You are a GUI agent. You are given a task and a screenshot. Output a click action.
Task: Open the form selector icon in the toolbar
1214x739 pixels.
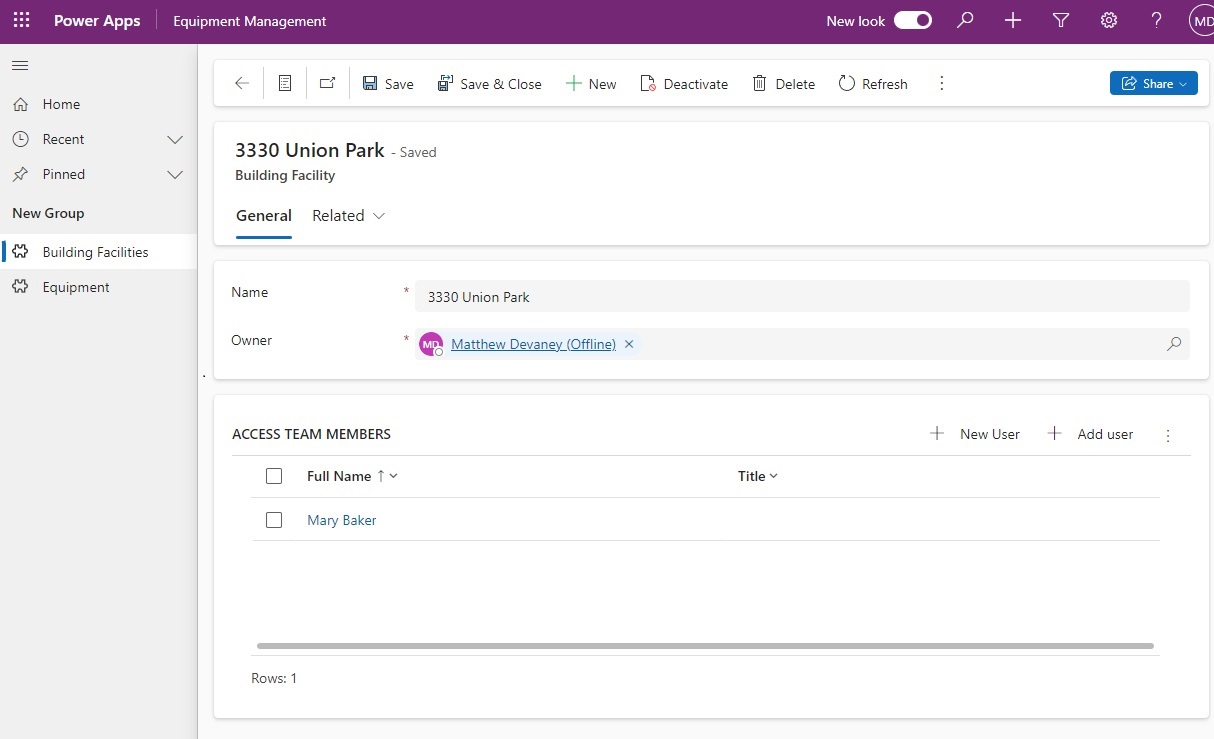[285, 83]
